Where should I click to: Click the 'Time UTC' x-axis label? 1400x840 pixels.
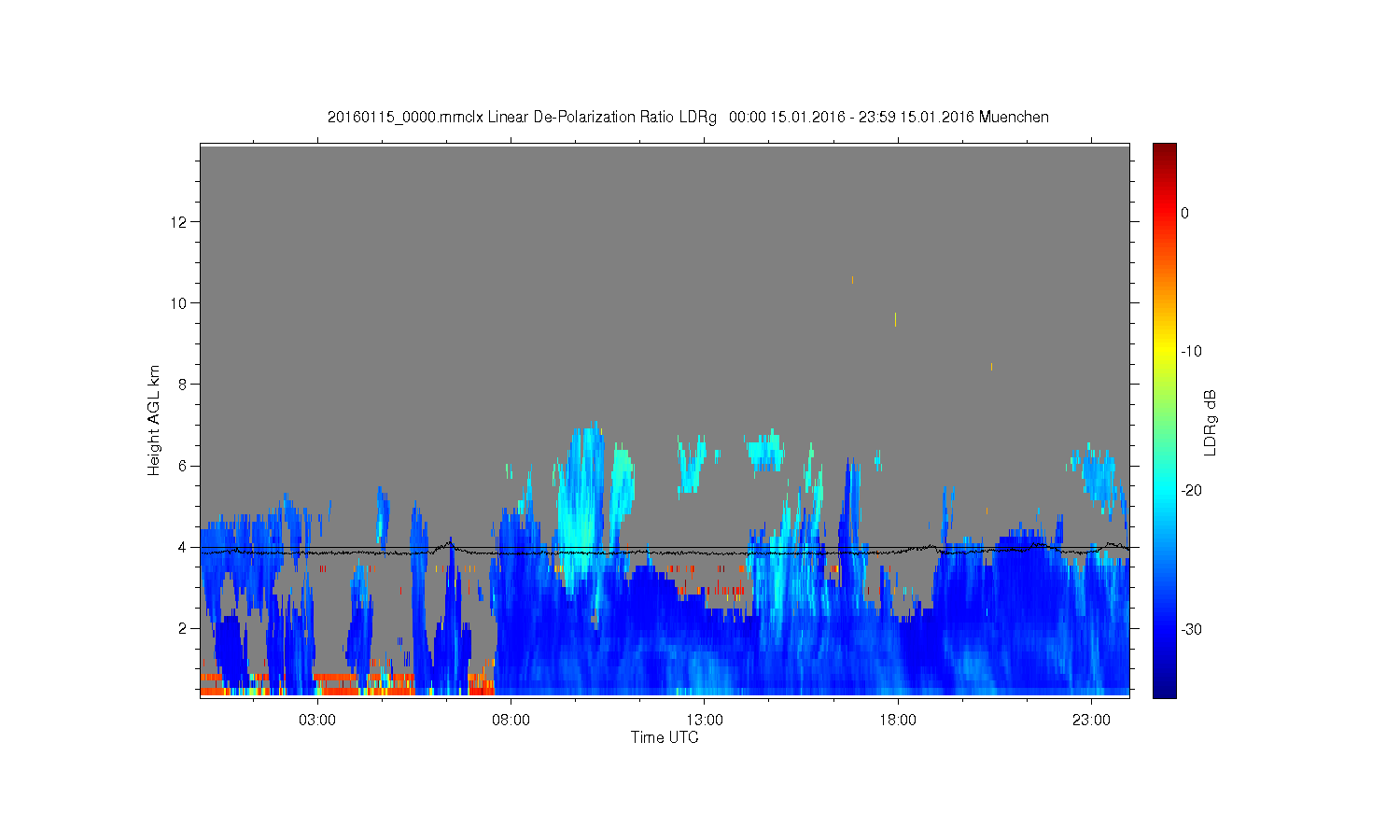click(x=665, y=737)
